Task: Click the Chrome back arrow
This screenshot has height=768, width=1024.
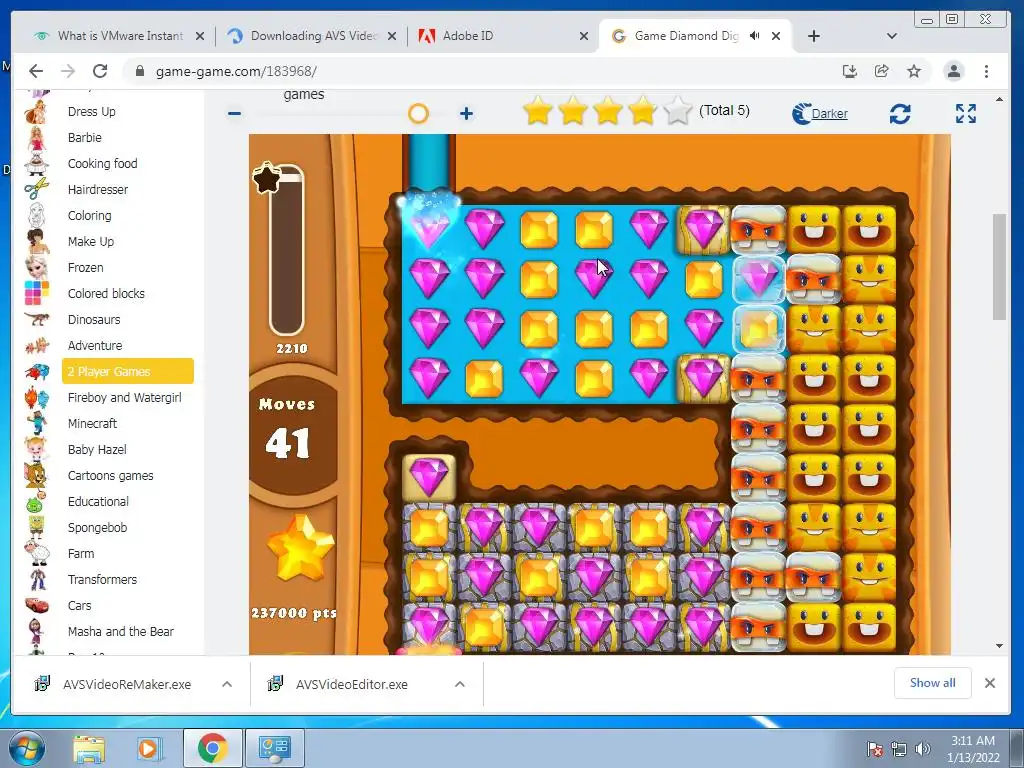Action: (36, 71)
